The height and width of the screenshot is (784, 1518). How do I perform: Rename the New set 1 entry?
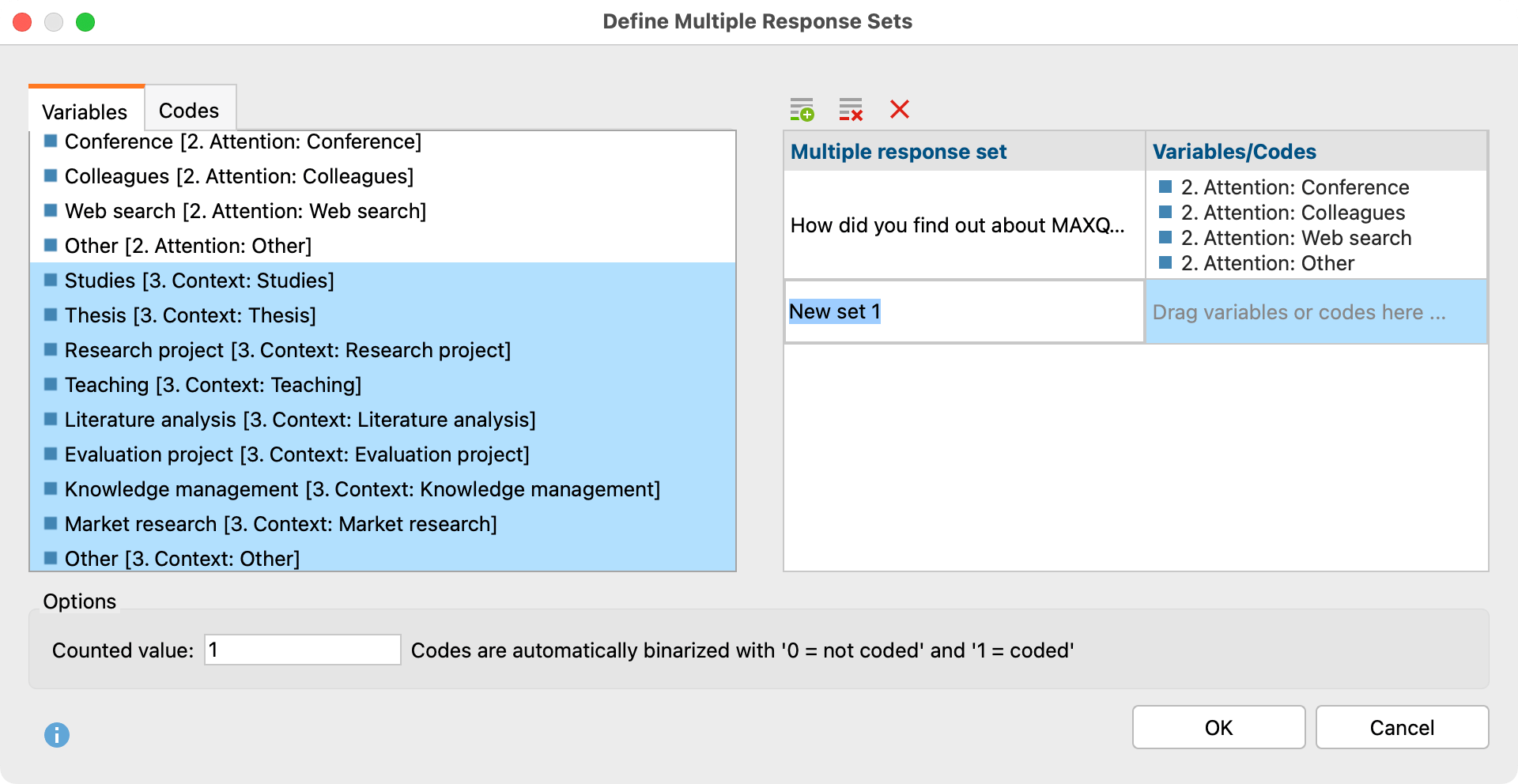point(835,311)
